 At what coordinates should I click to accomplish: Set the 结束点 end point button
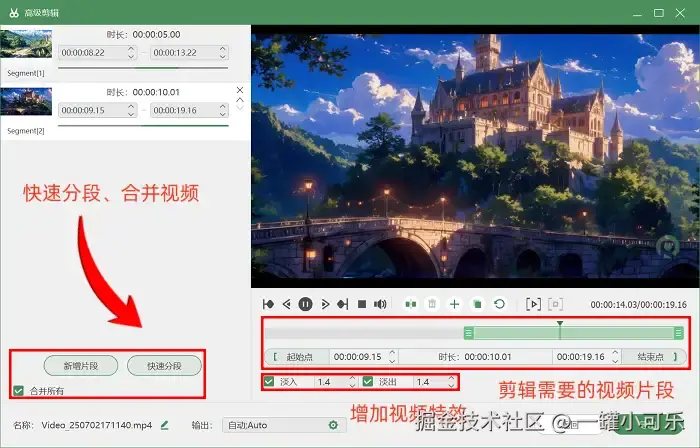pos(654,357)
